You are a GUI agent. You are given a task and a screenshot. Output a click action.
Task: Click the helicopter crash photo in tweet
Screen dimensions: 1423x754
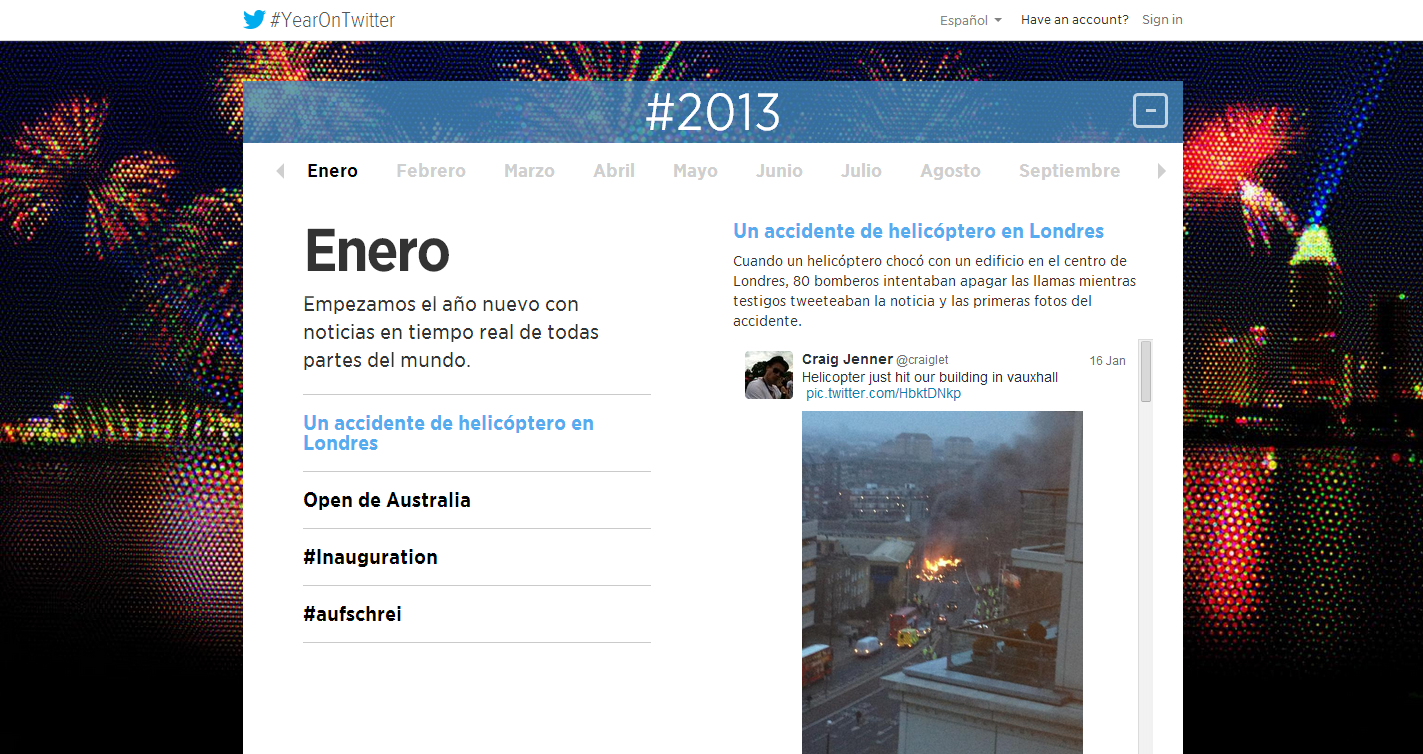(942, 580)
